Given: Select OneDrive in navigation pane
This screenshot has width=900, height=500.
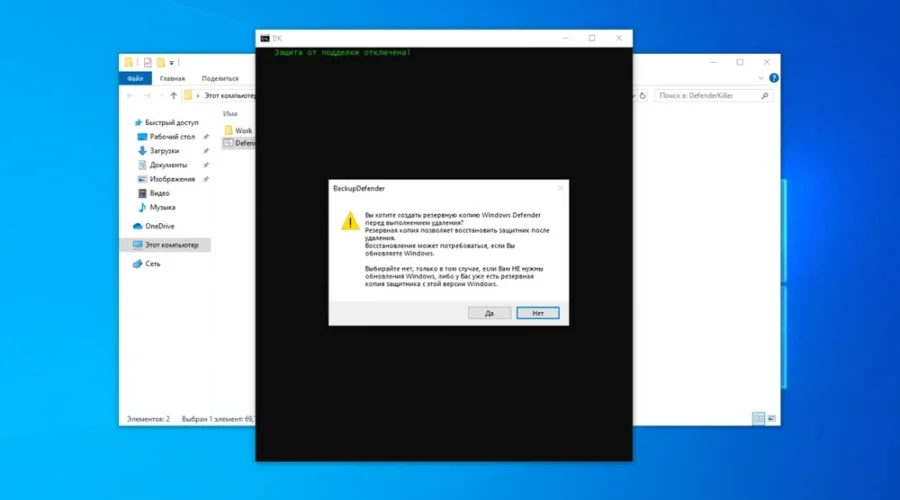Looking at the screenshot, I should pos(159,226).
